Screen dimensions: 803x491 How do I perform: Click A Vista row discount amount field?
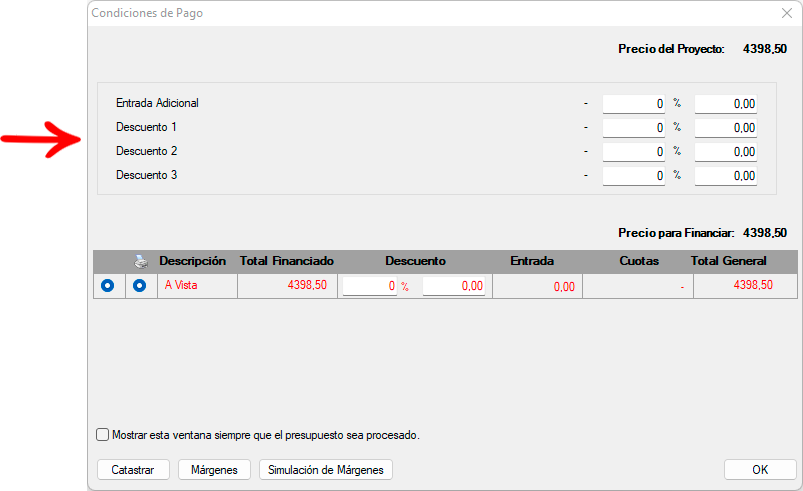(x=454, y=286)
